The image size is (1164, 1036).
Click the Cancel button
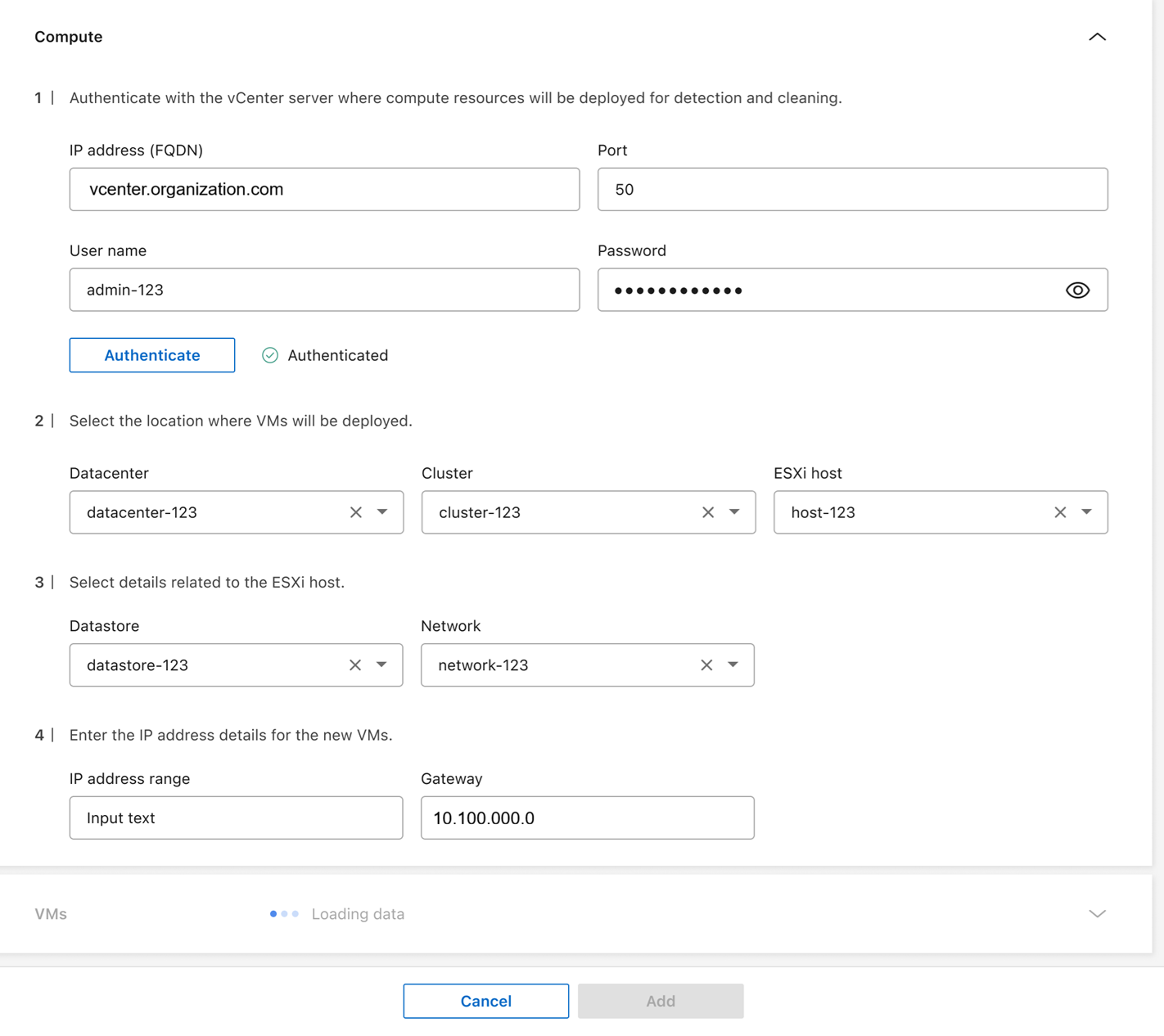(485, 1000)
